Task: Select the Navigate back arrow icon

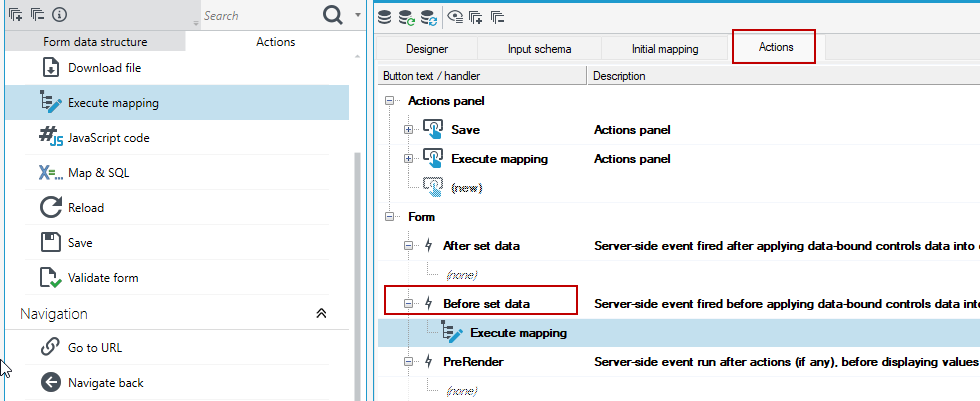Action: 49,382
